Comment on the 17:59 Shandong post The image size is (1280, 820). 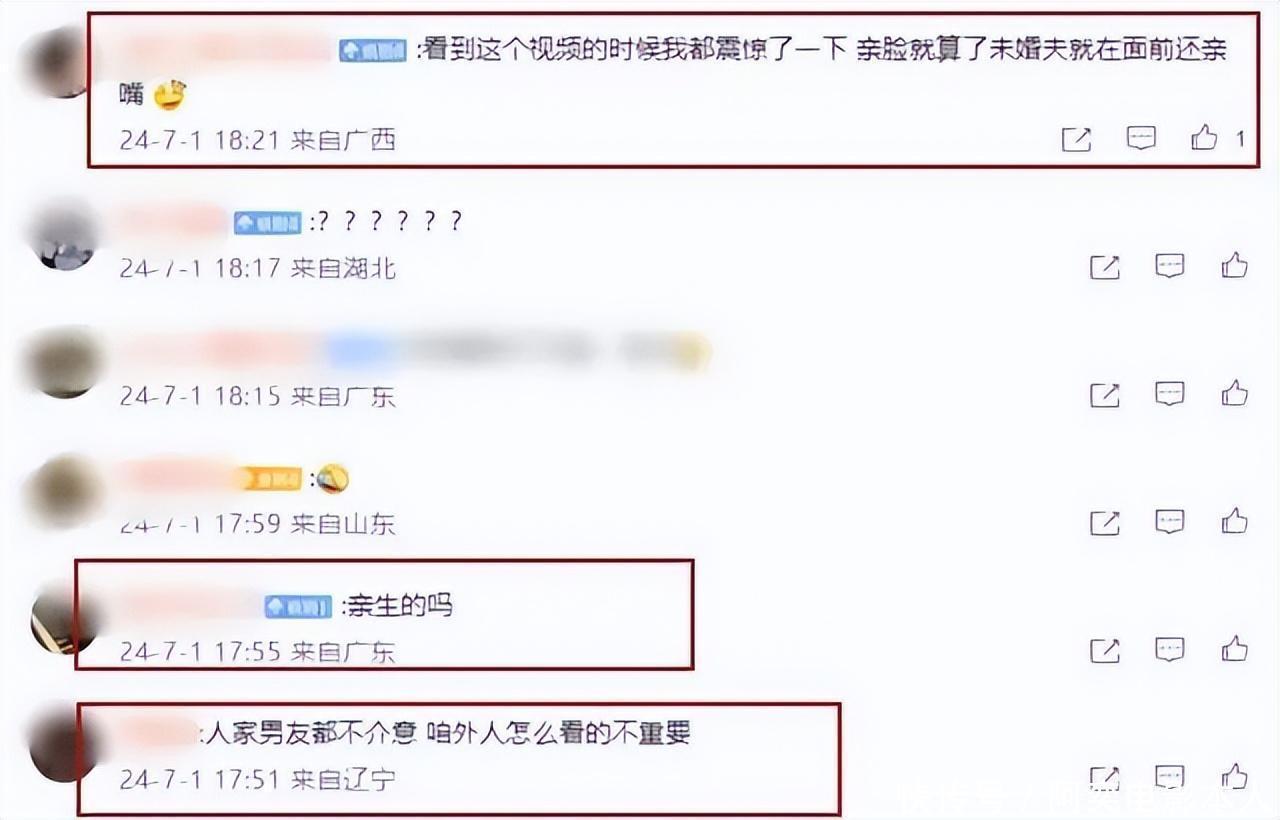(x=1170, y=521)
